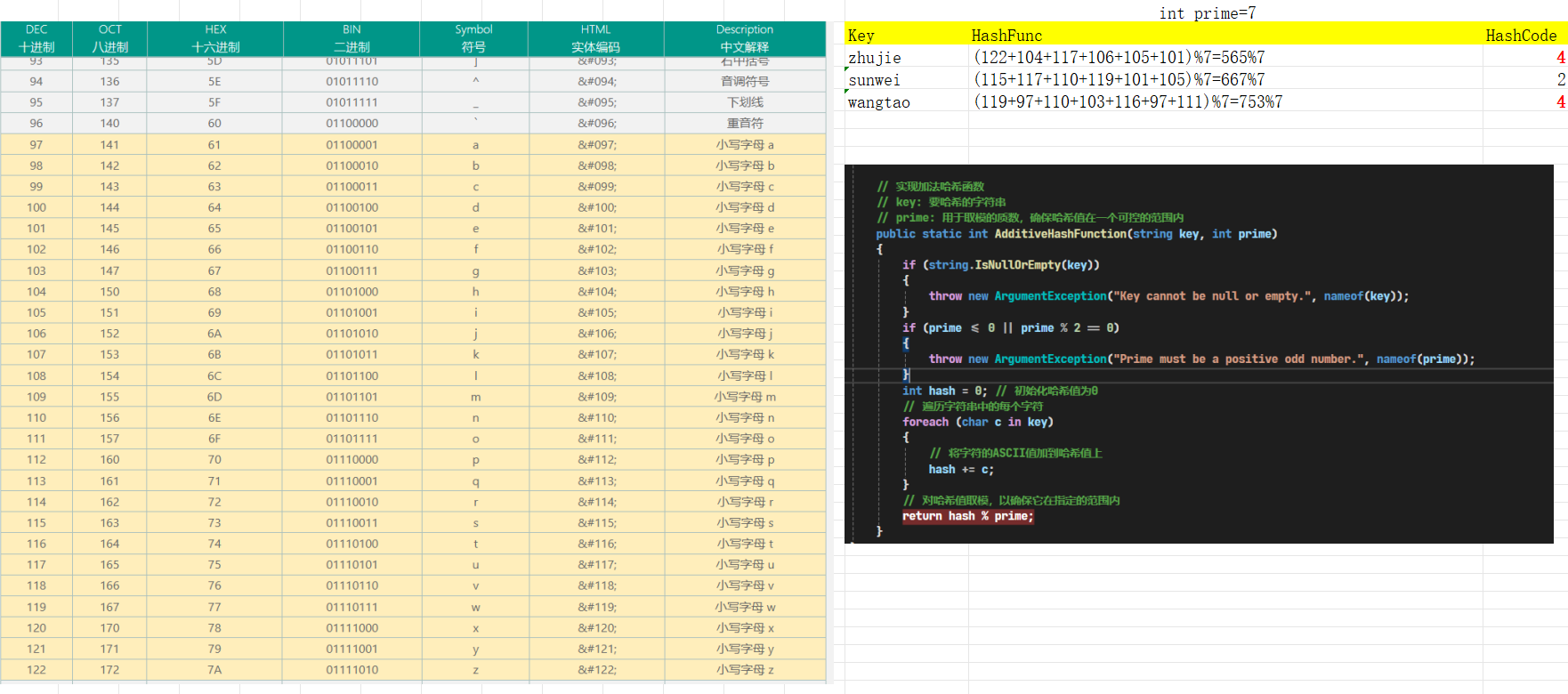Click the 'DEC 十进制' table header
This screenshot has width=1568, height=694.
36,38
